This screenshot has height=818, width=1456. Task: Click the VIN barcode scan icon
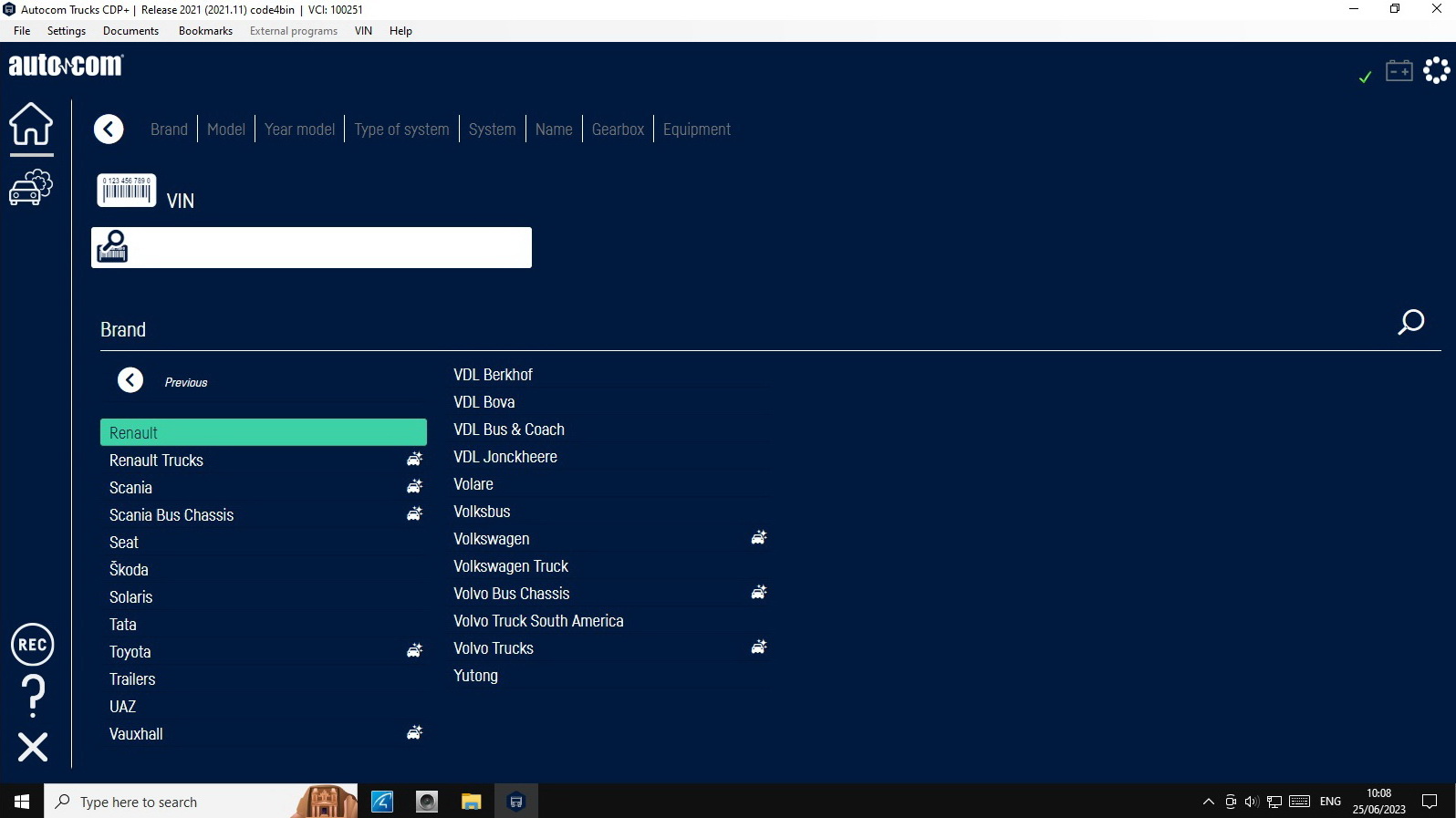[126, 191]
